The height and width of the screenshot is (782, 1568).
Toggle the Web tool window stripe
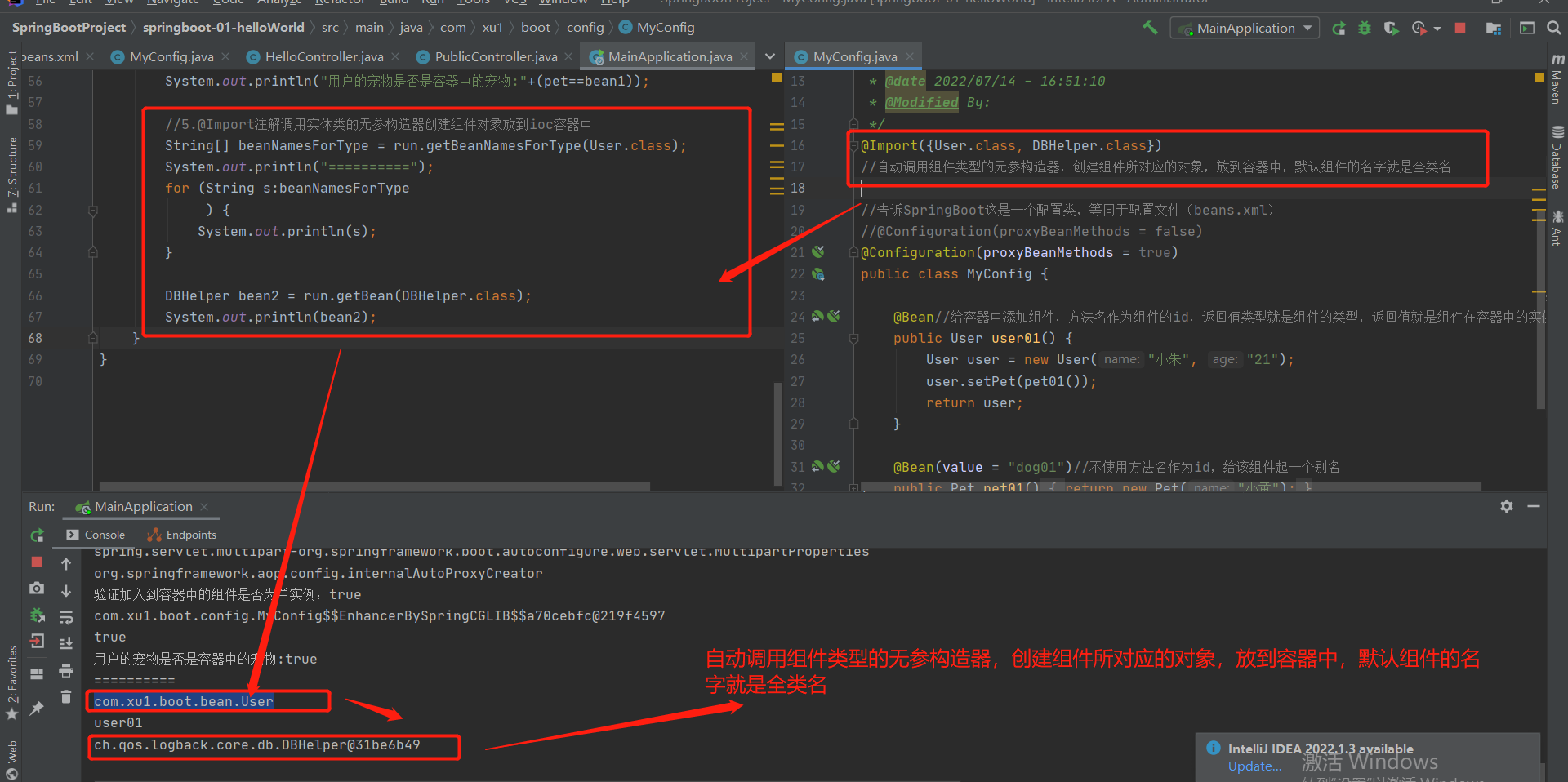11,760
